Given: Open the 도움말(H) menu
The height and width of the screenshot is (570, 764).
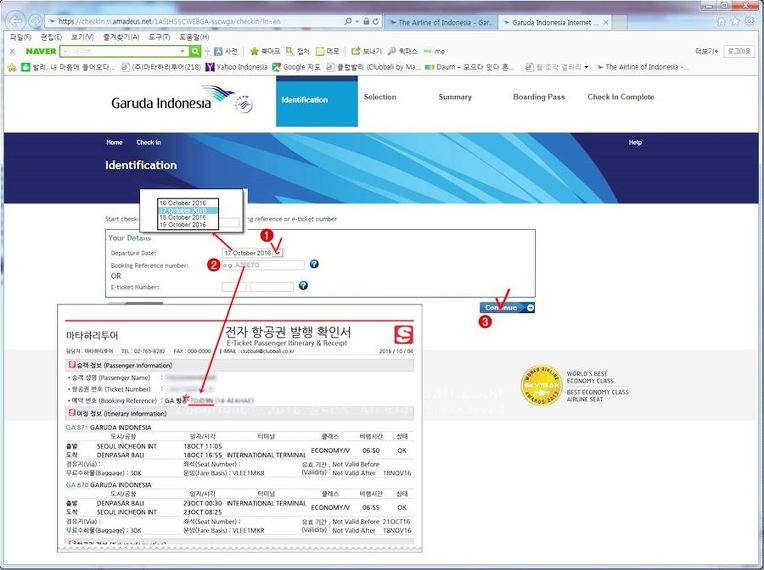Looking at the screenshot, I should 194,37.
